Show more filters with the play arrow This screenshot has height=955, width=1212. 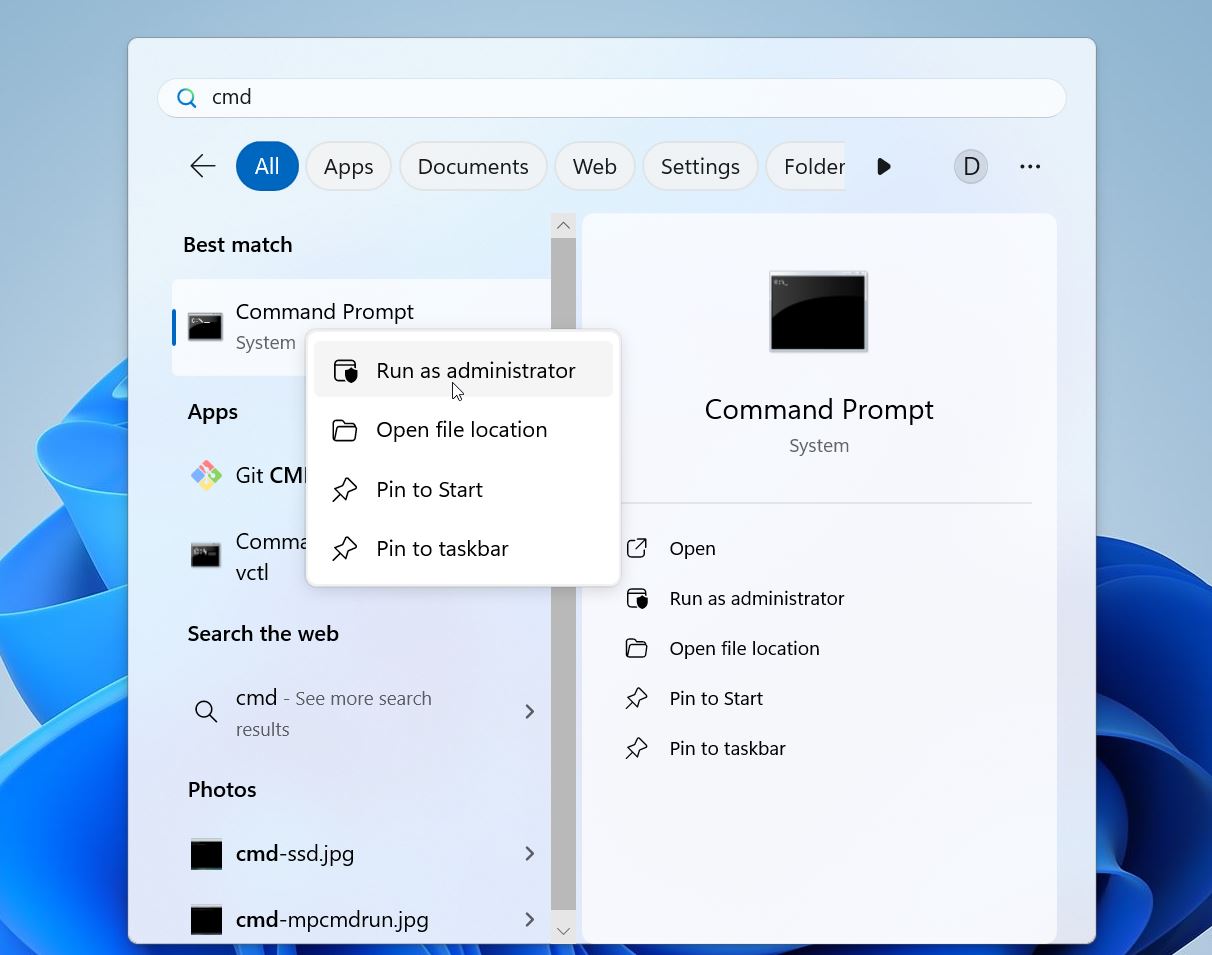point(883,166)
